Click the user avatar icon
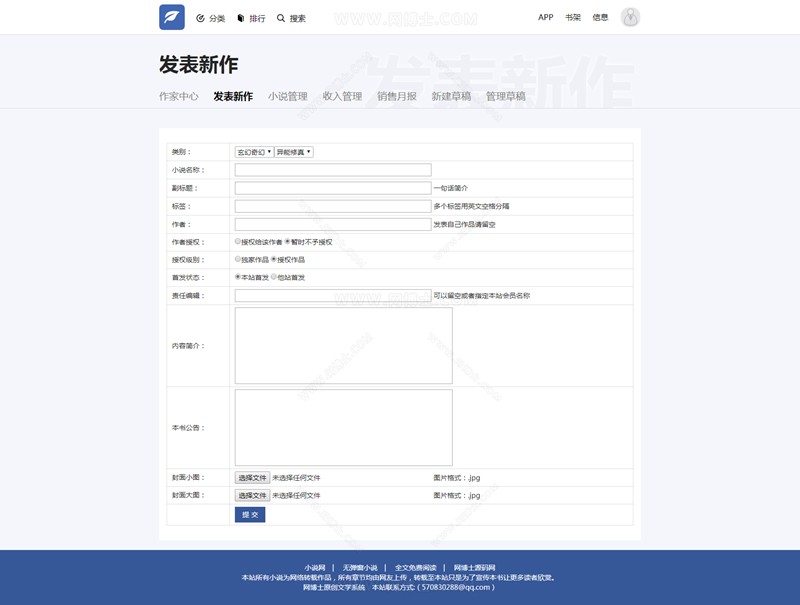 [630, 17]
